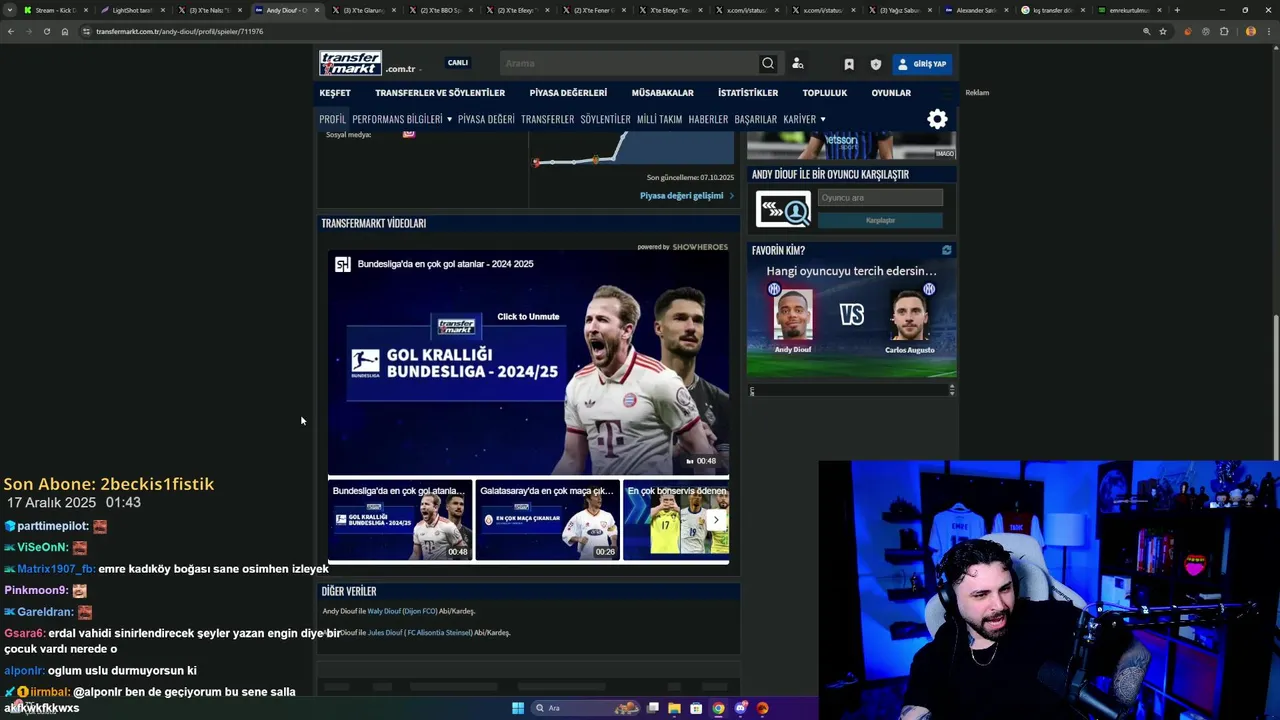
Task: Open FC Alisontia Steinsel club link
Action: pos(438,633)
